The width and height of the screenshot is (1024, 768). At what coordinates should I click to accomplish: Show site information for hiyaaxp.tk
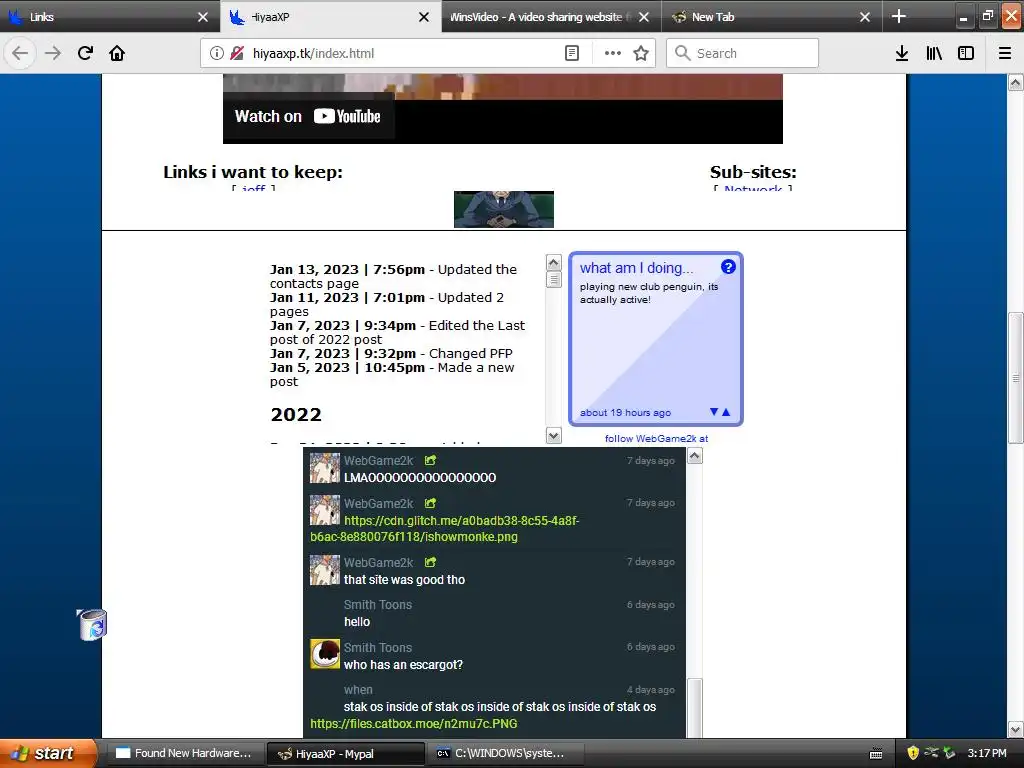[x=216, y=53]
